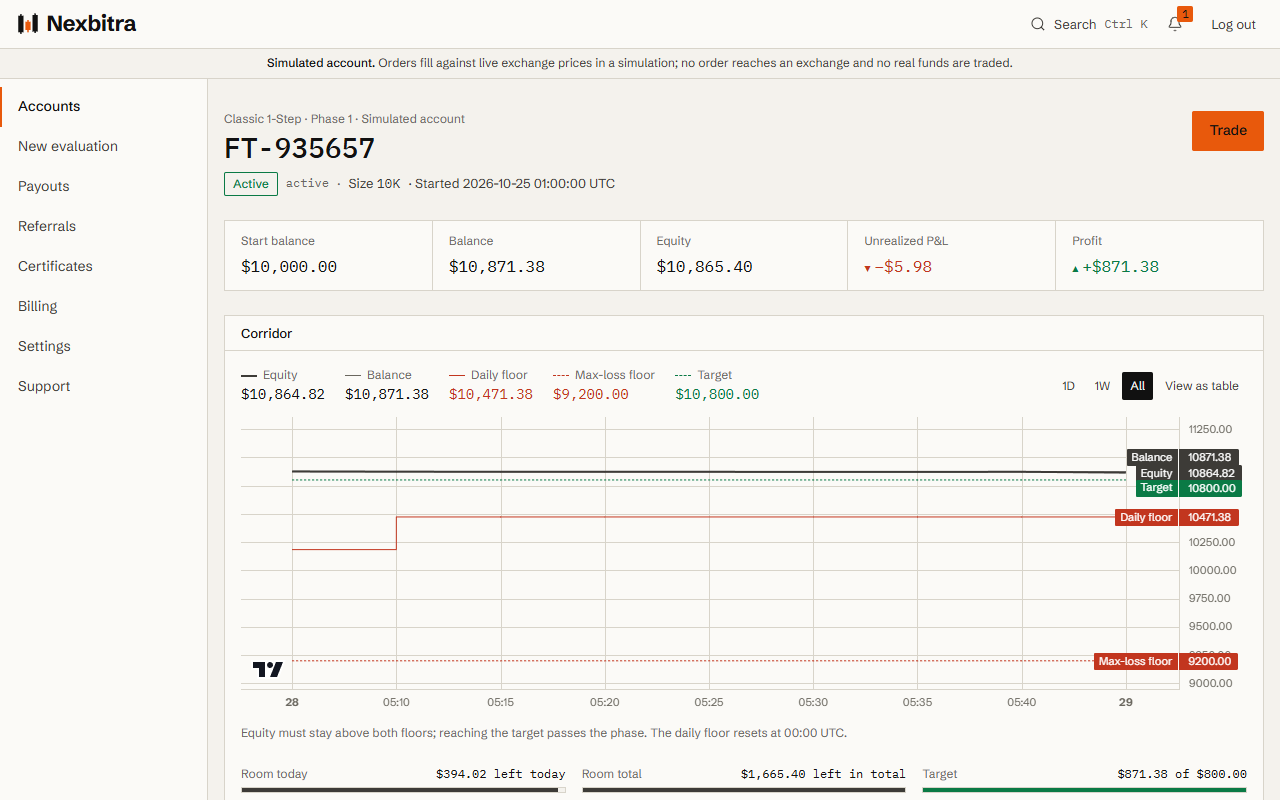Screen dimensions: 1280x800
Task: Switch the corridor chart to 1W range
Action: coord(1102,386)
